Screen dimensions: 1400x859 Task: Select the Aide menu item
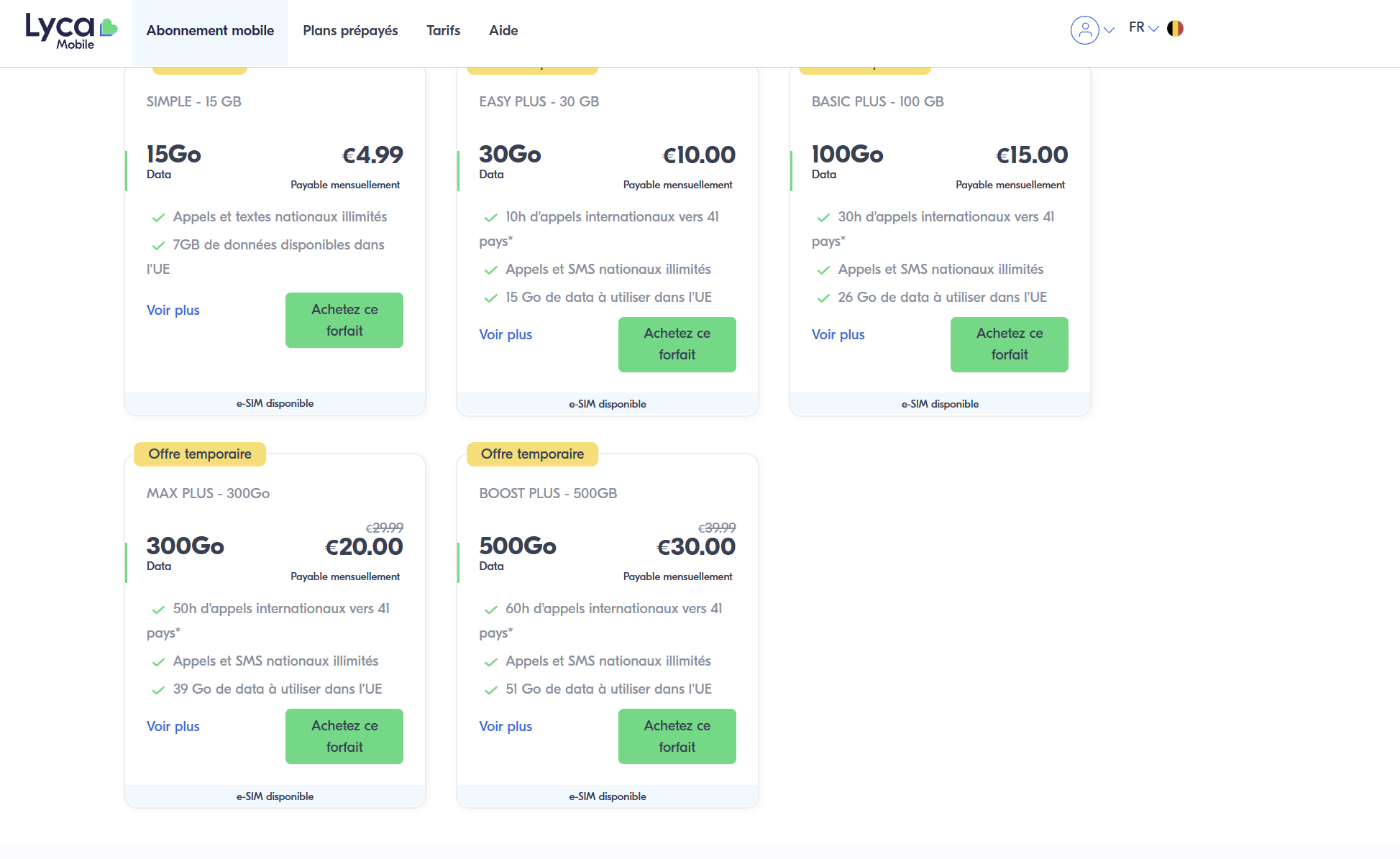(x=503, y=31)
